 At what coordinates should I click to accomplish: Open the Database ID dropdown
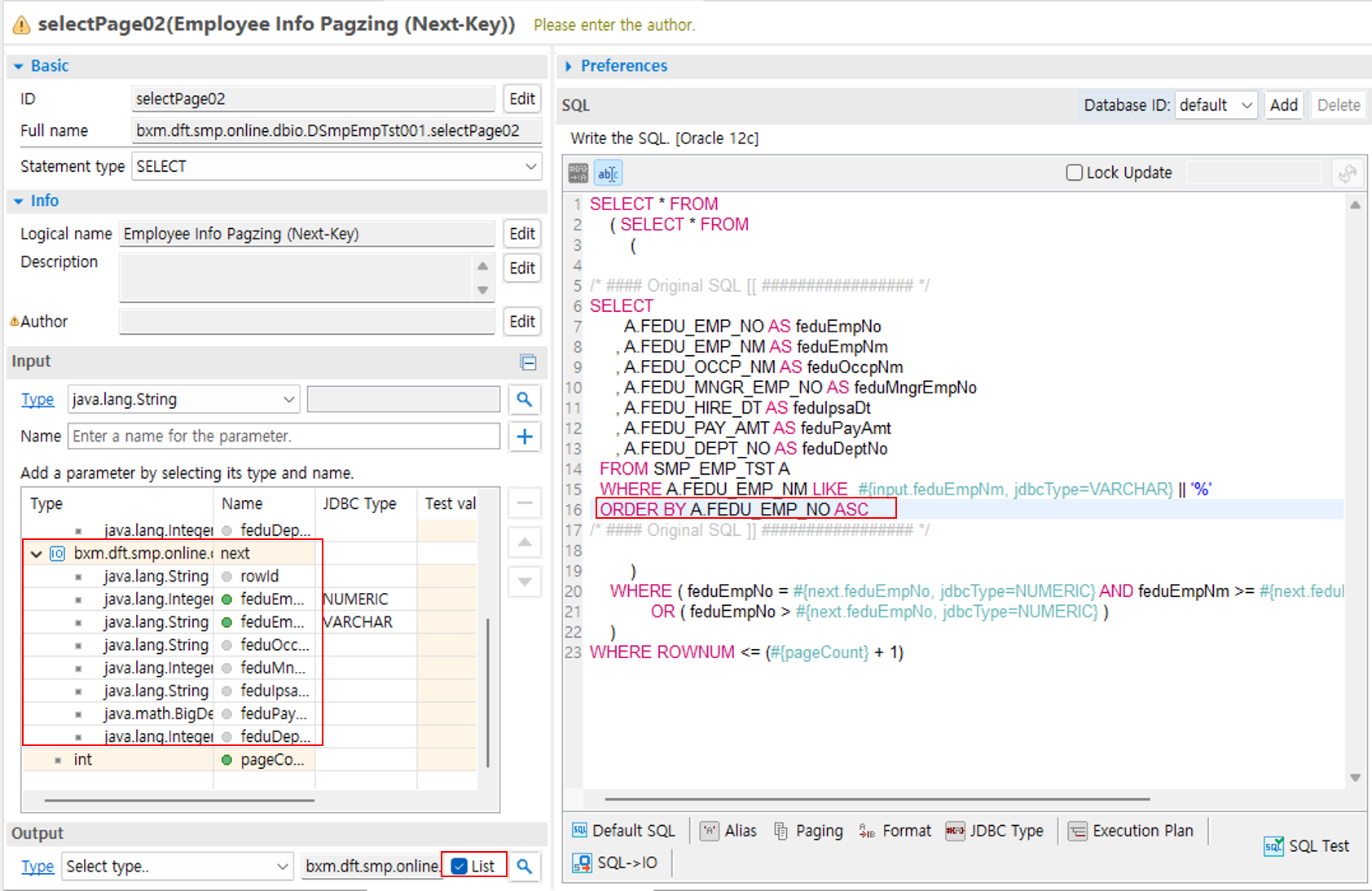[1216, 105]
